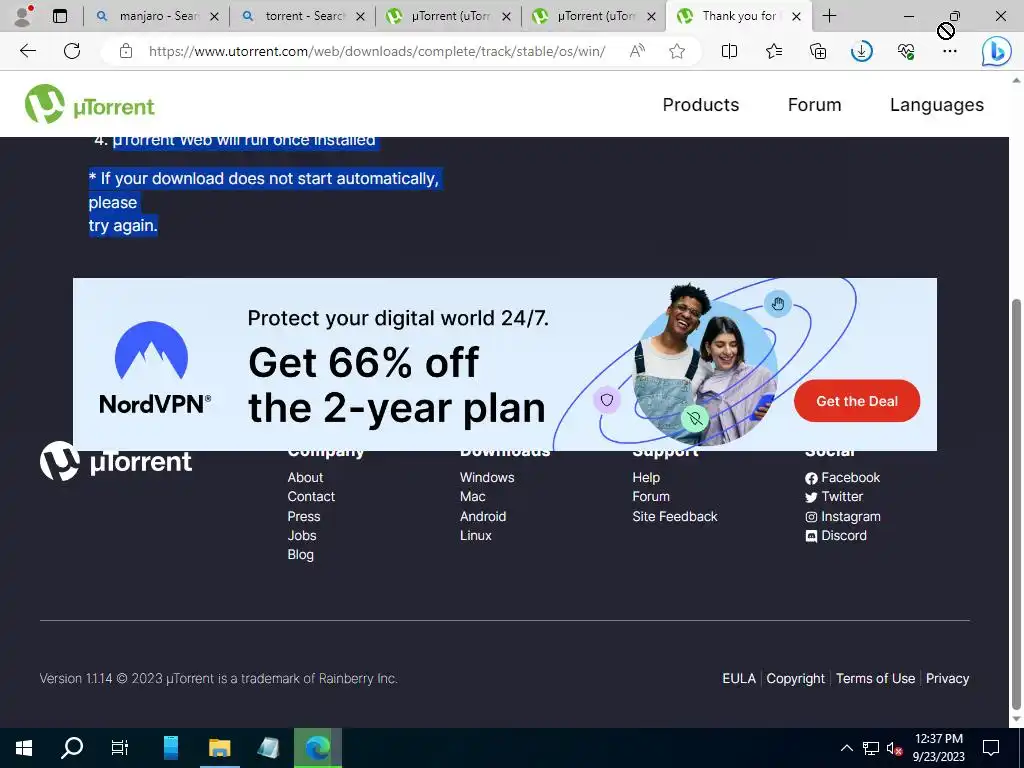Open the taskbar clock and date
The height and width of the screenshot is (768, 1024).
(x=938, y=748)
